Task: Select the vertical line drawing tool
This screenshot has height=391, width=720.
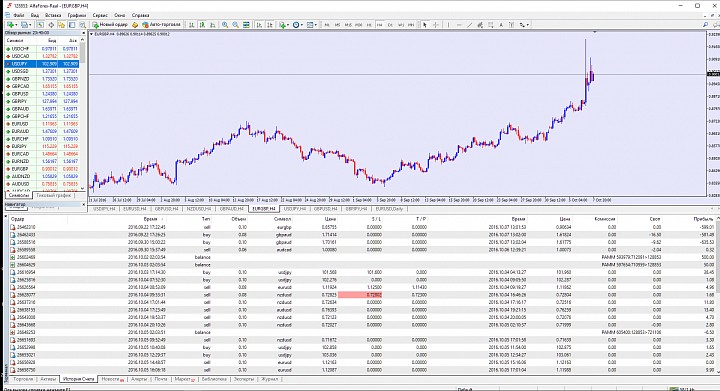Action: coord(449,25)
